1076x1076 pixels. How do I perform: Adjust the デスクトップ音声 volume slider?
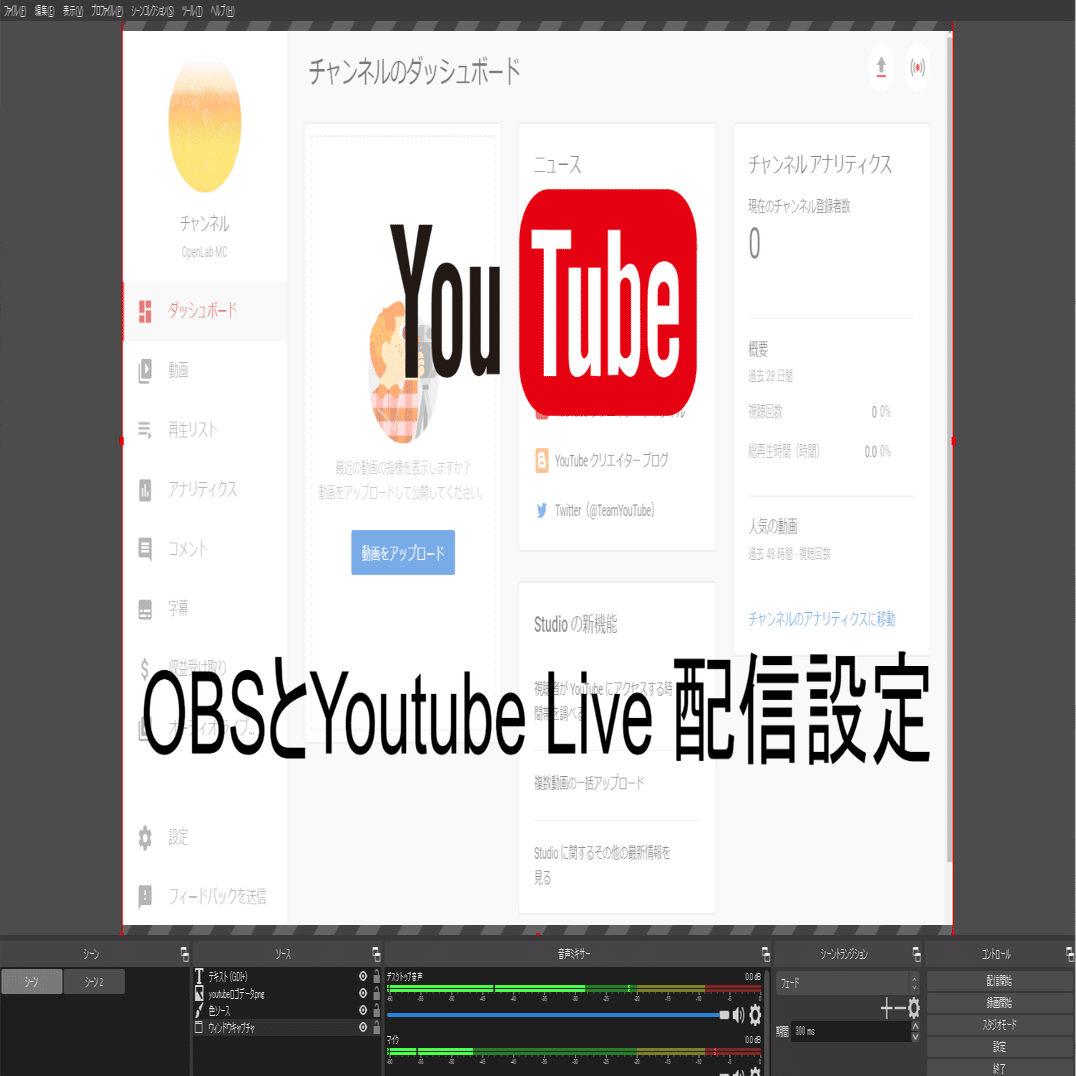(558, 1015)
